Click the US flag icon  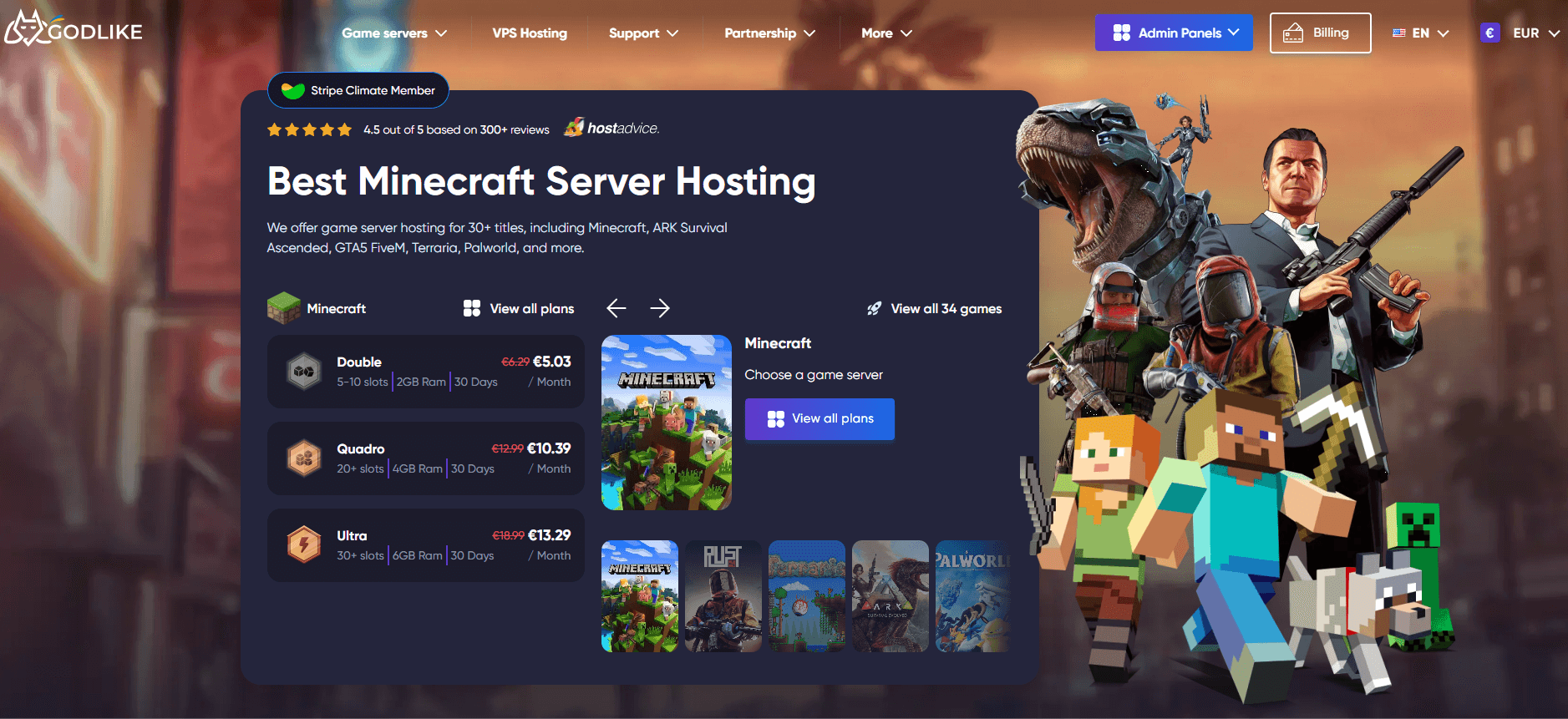(1399, 33)
